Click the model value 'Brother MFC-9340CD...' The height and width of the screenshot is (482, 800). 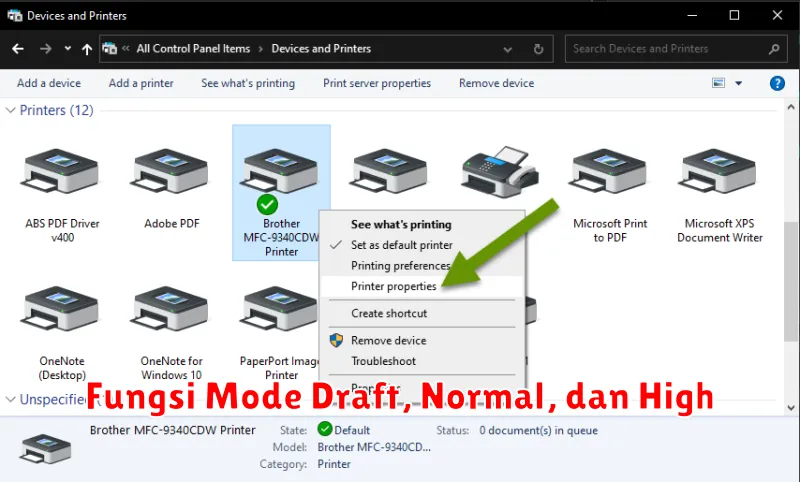[x=374, y=447]
